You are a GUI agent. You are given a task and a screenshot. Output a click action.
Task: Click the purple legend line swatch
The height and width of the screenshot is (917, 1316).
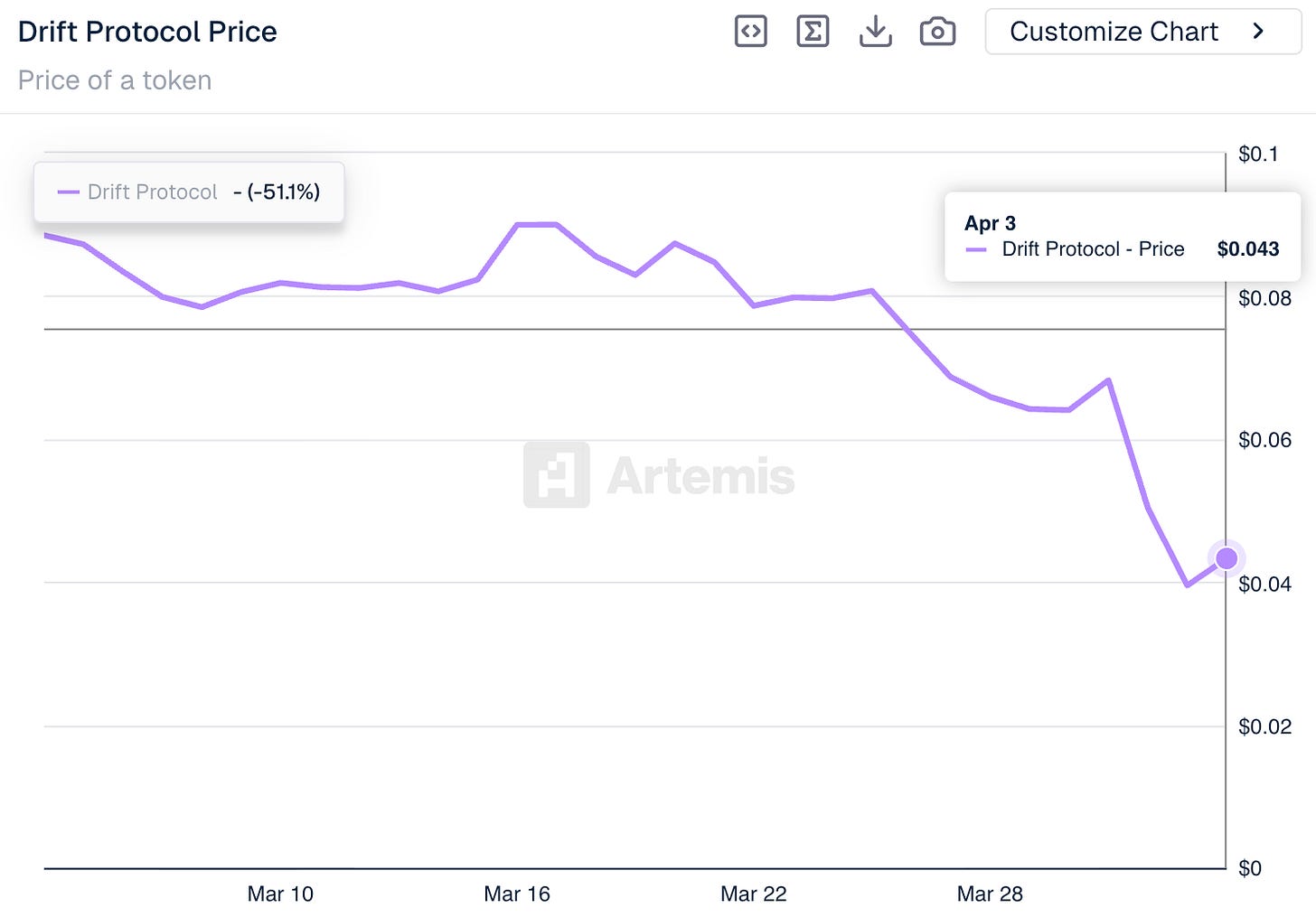tap(69, 192)
